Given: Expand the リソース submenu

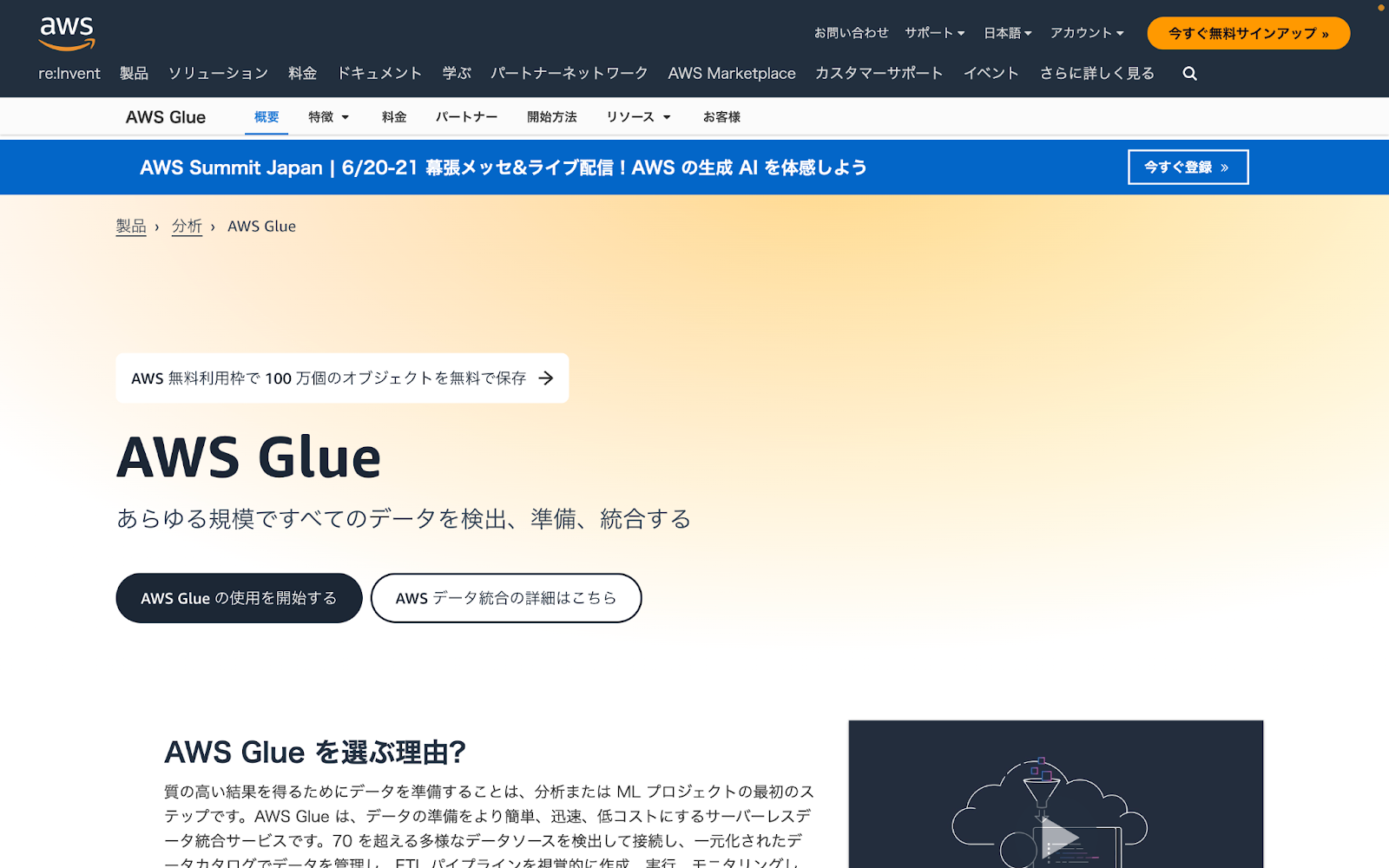Looking at the screenshot, I should click(x=638, y=117).
